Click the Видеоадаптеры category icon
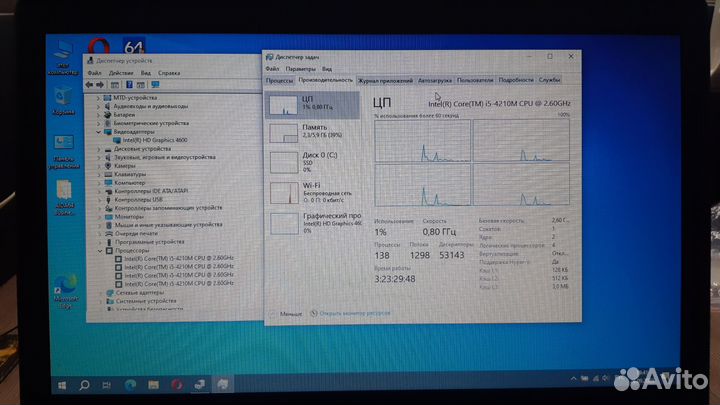Screen dimensions: 720x405 point(108,132)
